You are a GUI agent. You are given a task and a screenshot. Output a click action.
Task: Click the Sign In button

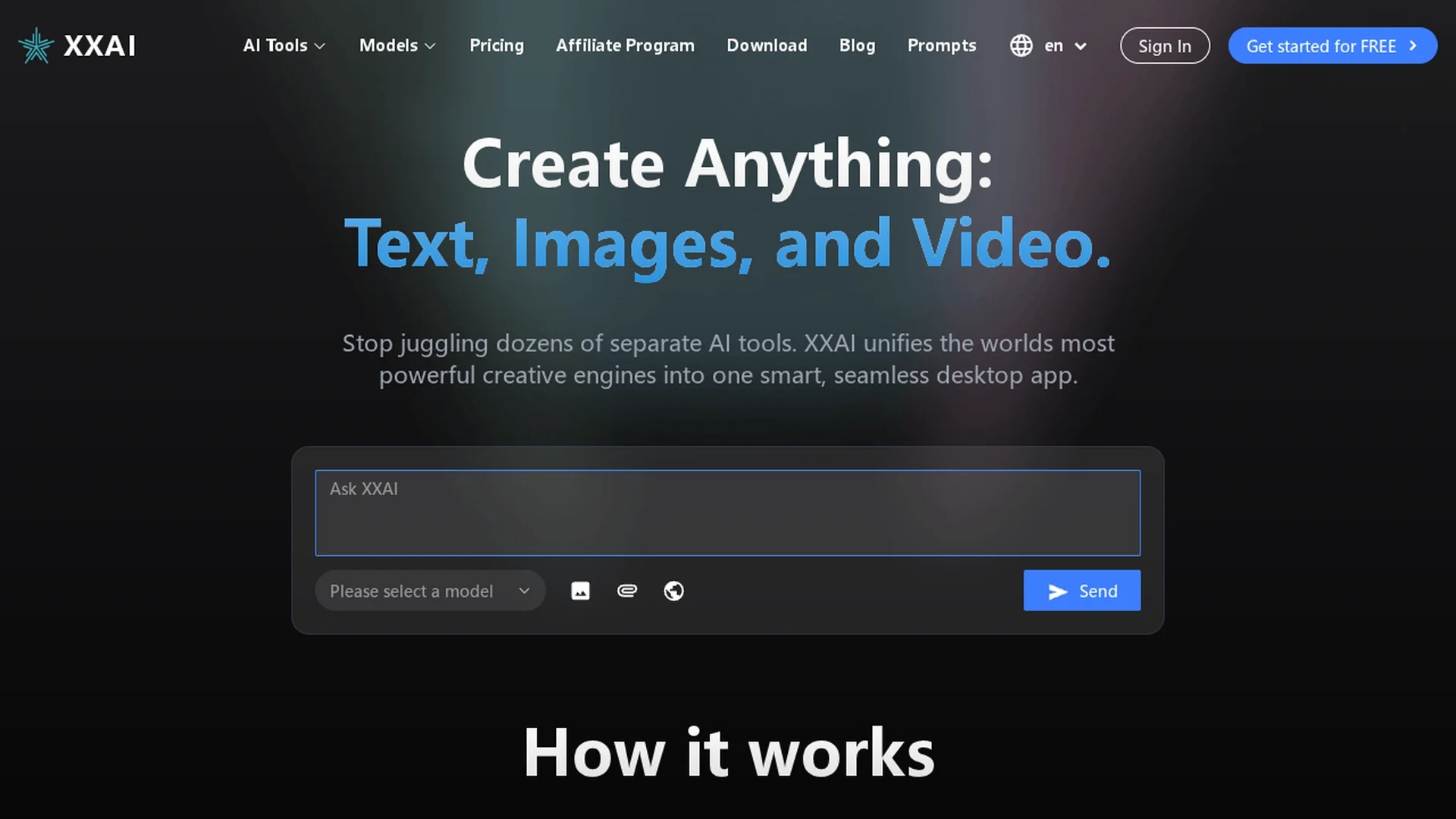point(1165,45)
